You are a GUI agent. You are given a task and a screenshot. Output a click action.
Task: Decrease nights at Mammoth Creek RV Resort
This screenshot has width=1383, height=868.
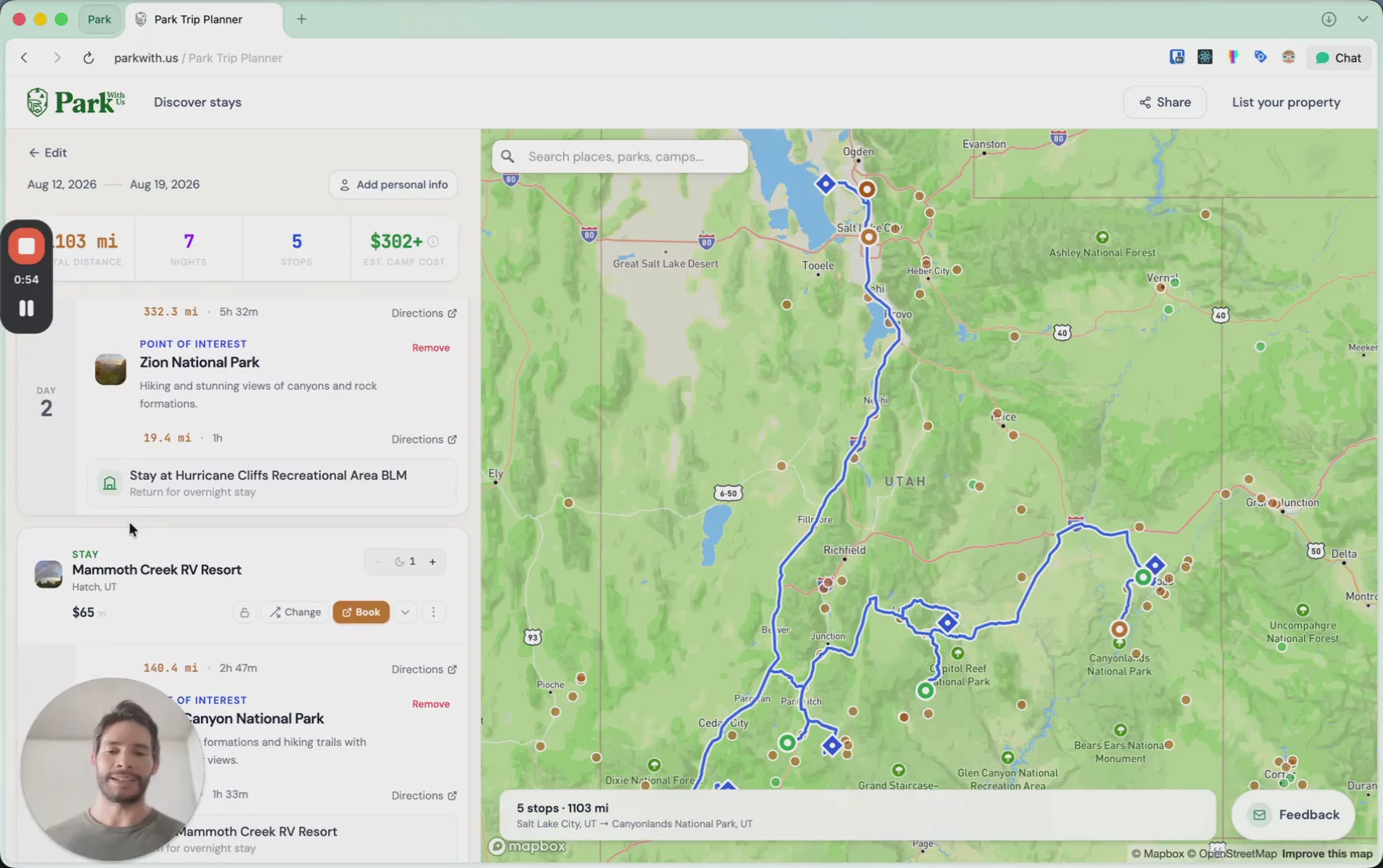[378, 562]
